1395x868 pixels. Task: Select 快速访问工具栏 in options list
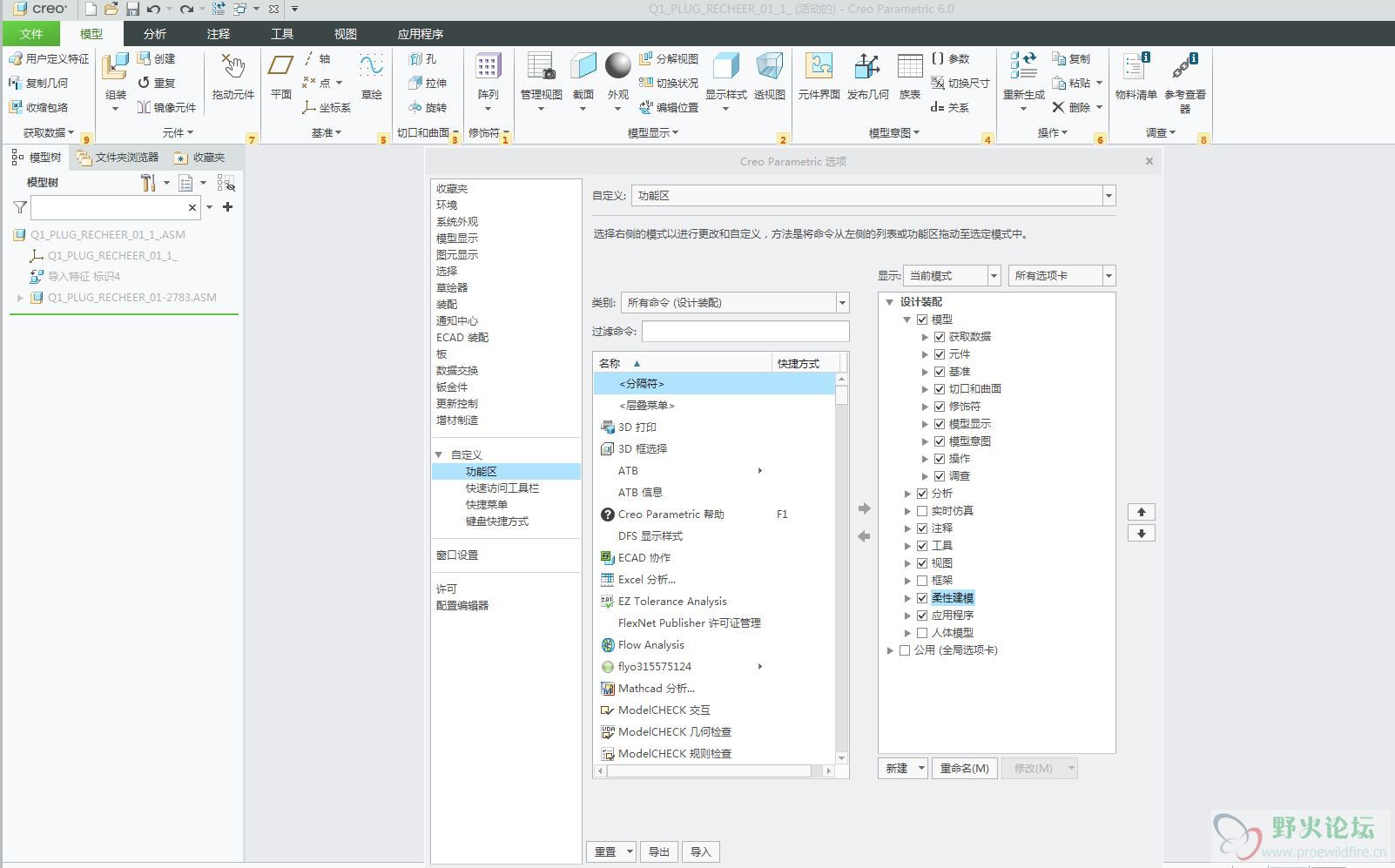click(502, 488)
